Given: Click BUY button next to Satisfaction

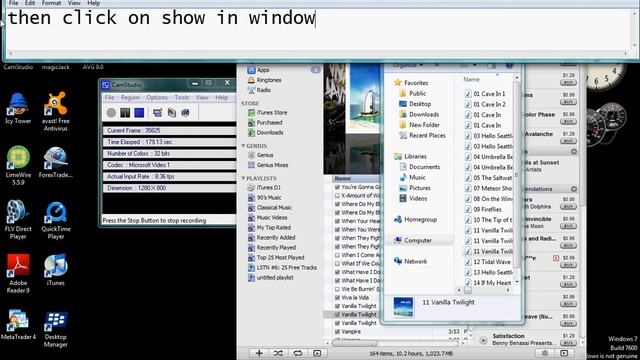Looking at the screenshot, I should [x=568, y=343].
